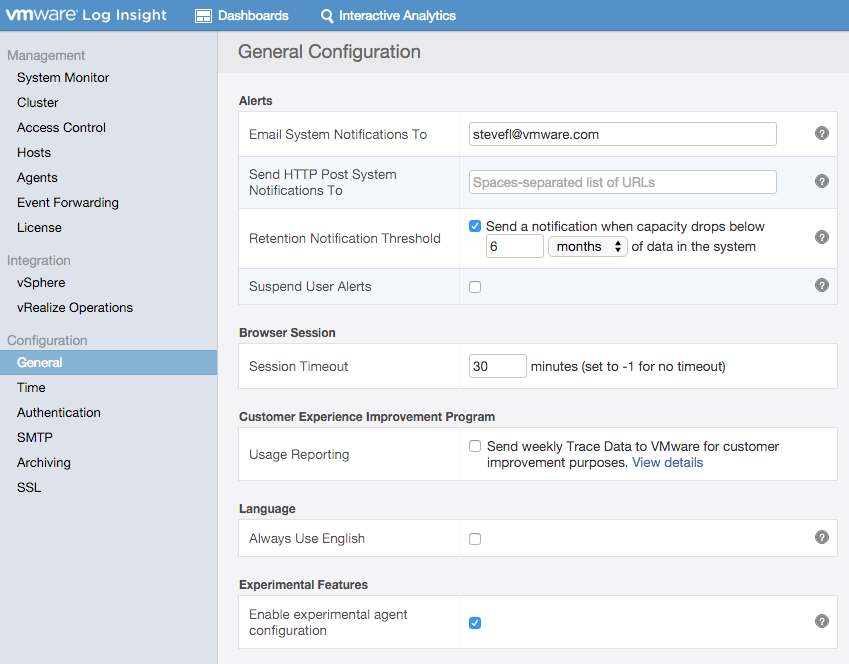Open System Monitor in the sidebar

[x=63, y=78]
